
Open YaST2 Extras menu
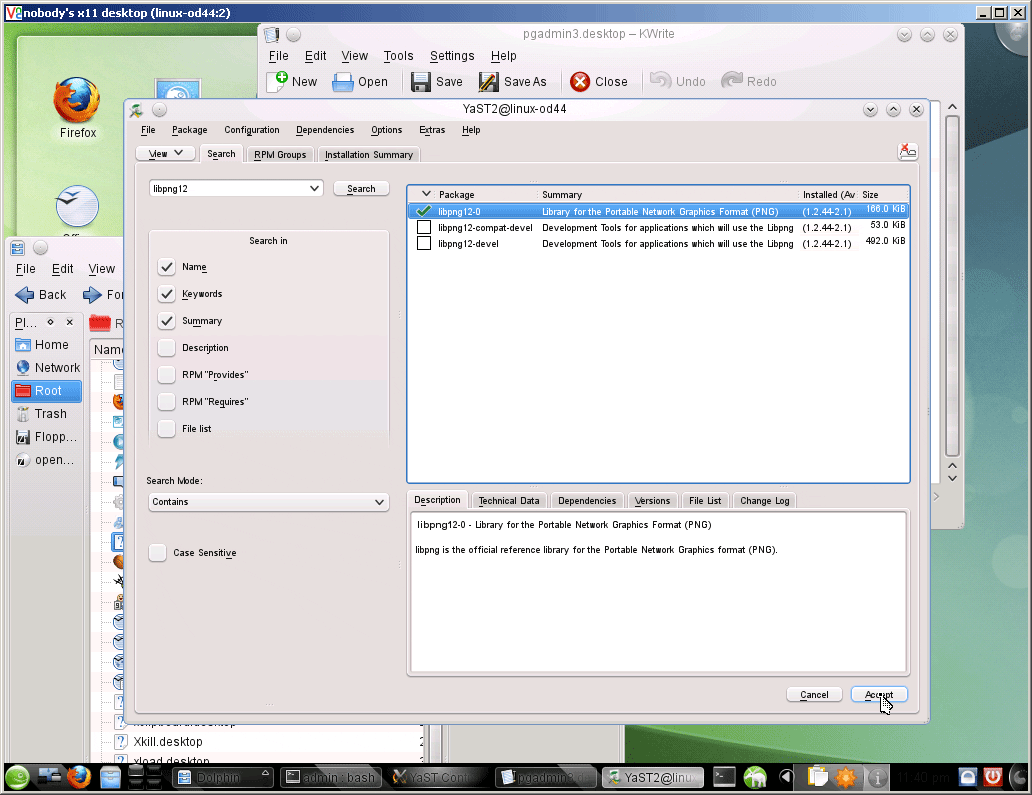(x=432, y=130)
